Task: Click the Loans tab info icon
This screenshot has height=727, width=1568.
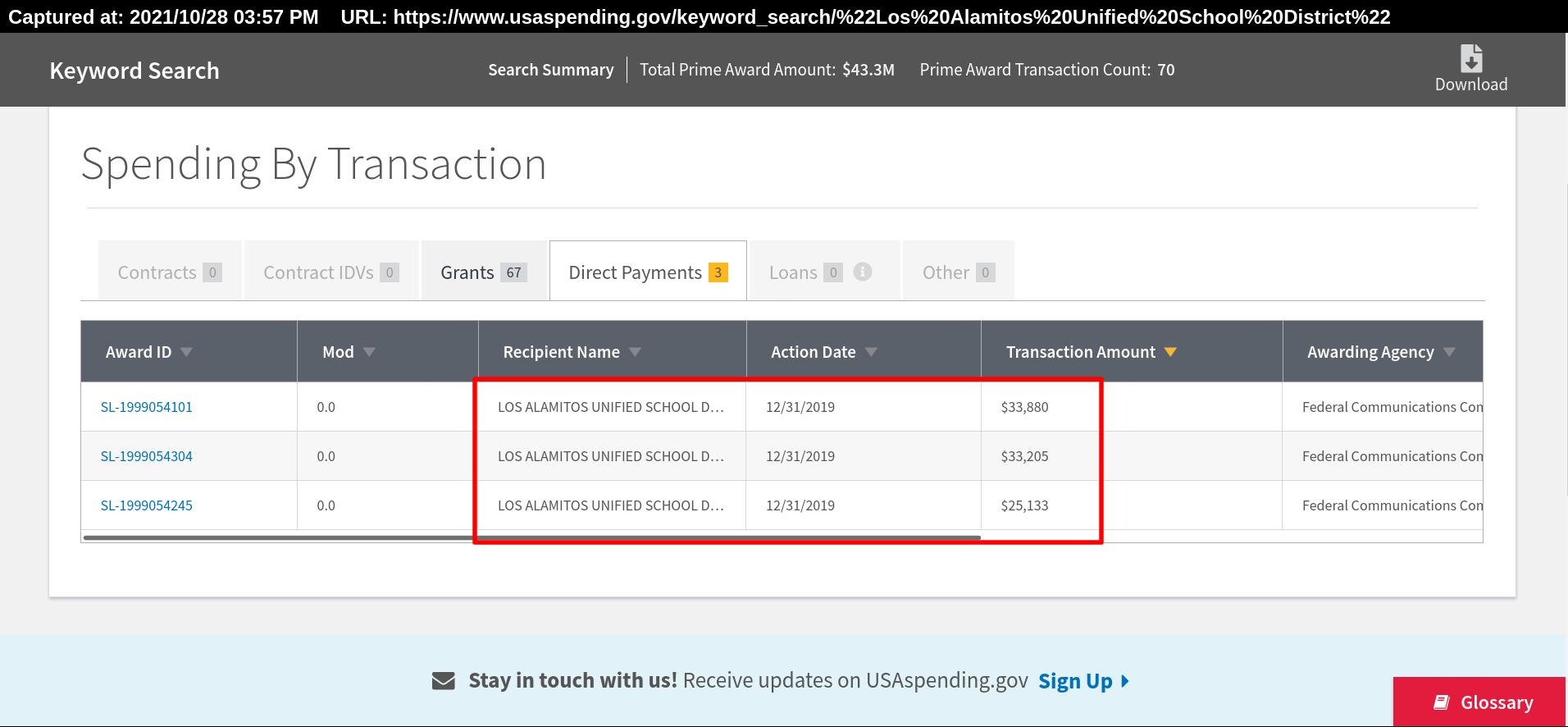Action: click(x=863, y=272)
